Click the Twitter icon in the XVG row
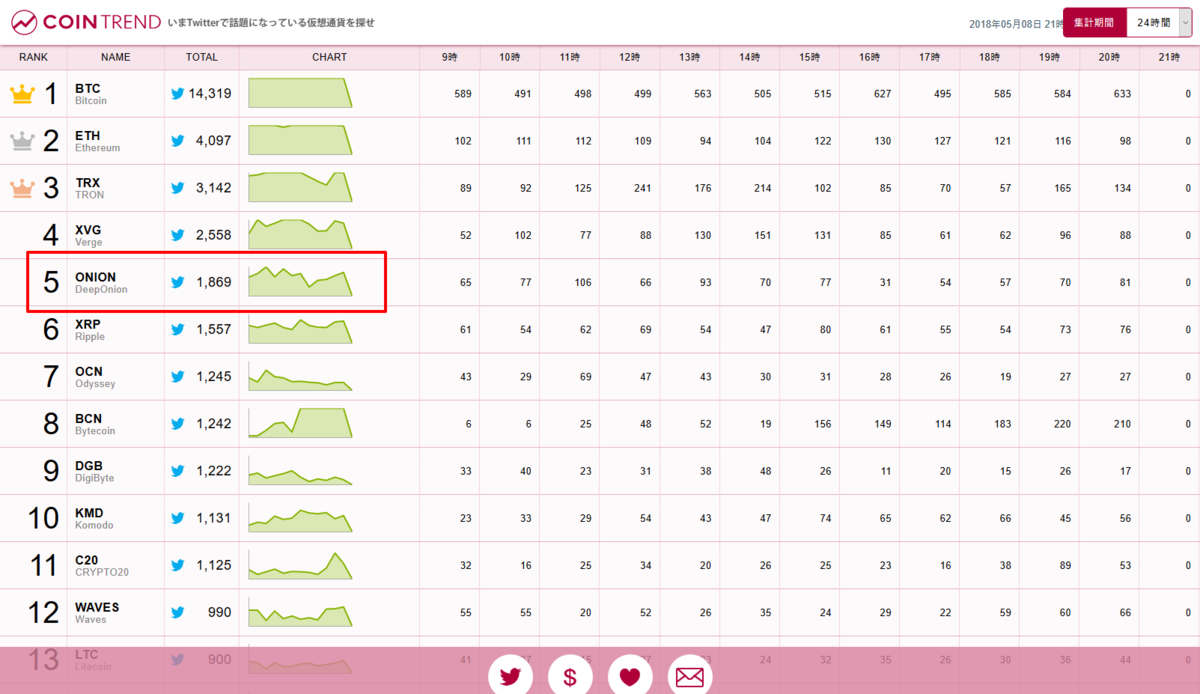1200x694 pixels. coord(178,235)
